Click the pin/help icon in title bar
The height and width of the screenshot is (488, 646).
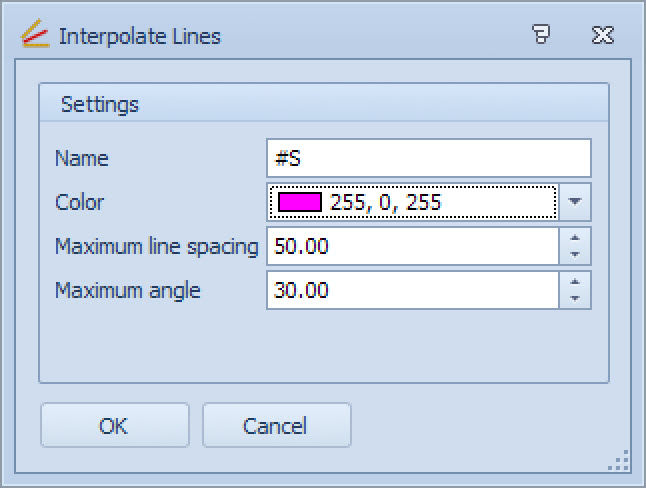pos(541,36)
